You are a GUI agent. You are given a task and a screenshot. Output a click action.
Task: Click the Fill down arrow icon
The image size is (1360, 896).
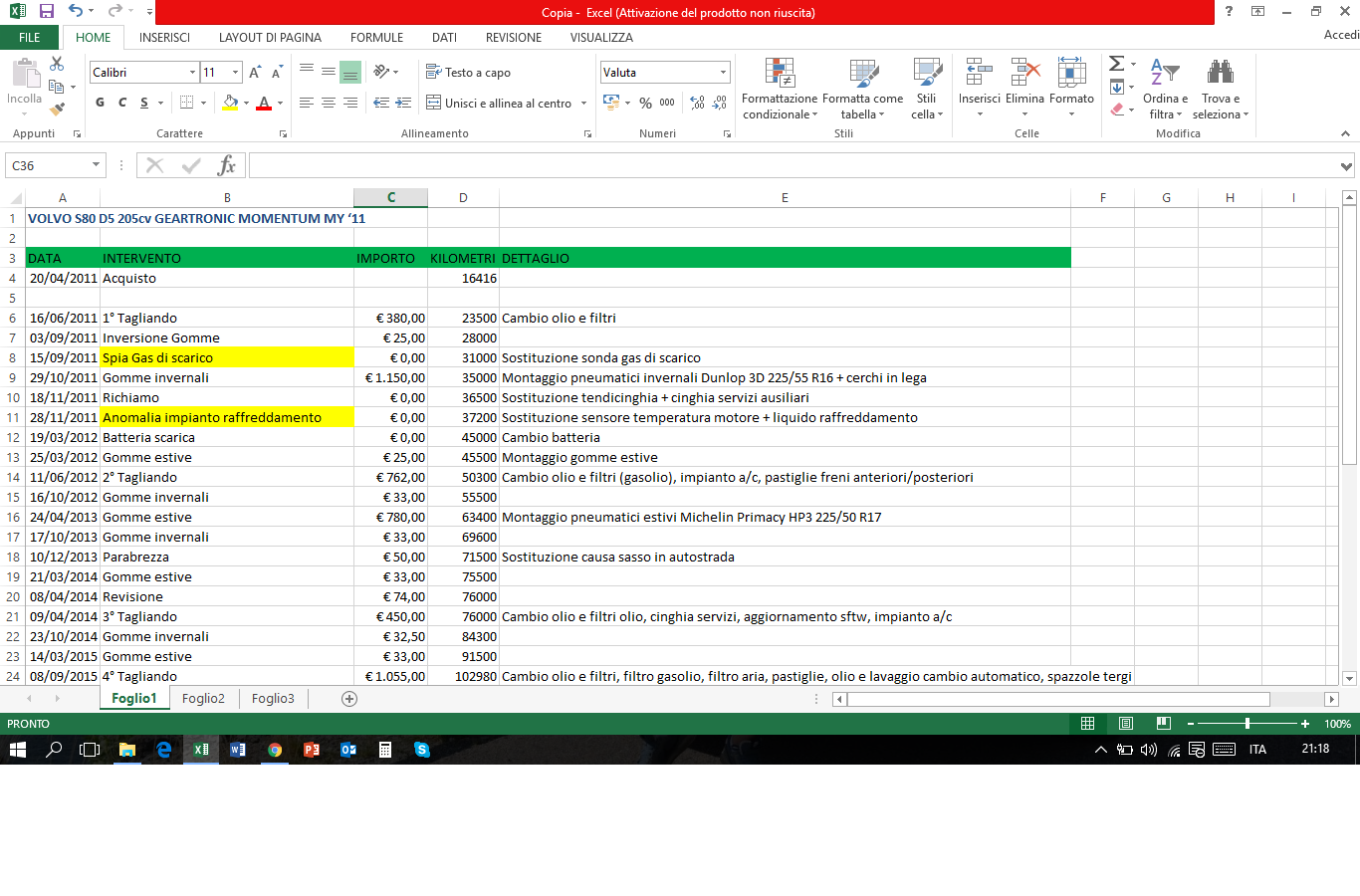click(1117, 87)
